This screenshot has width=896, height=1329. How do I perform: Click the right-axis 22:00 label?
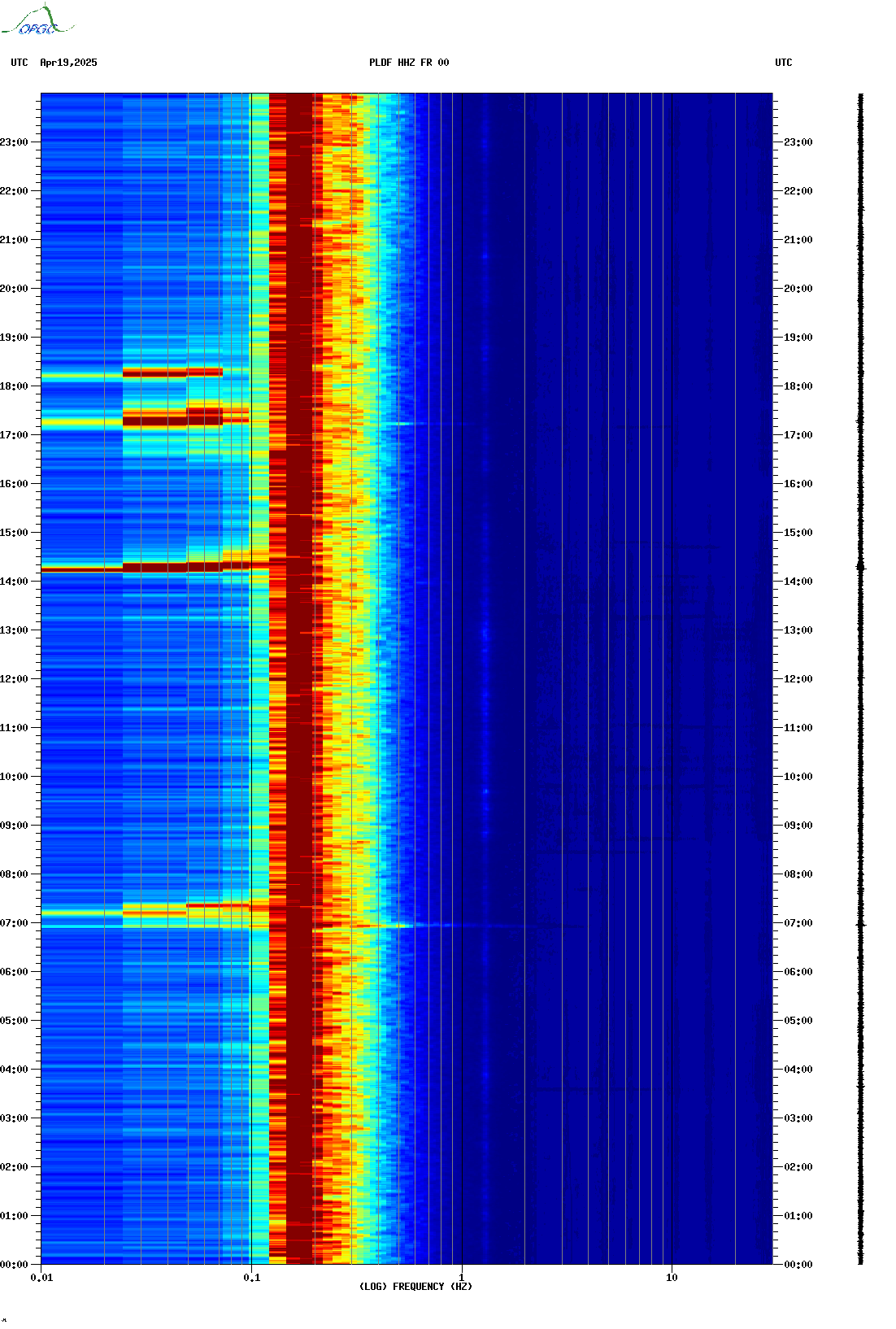coord(798,191)
